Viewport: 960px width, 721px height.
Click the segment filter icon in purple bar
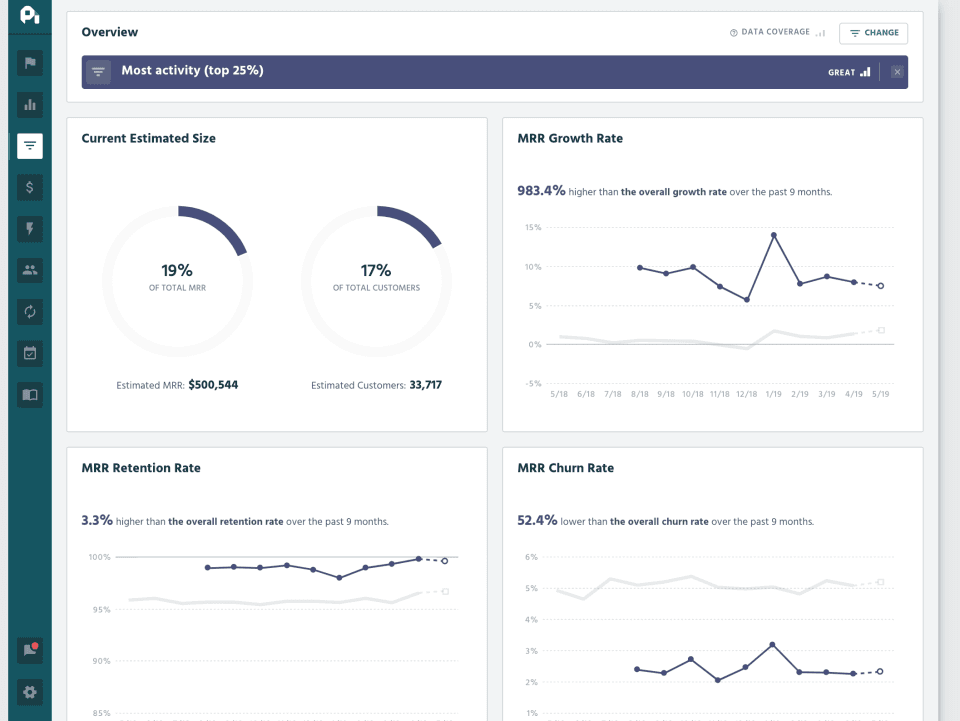pos(98,72)
